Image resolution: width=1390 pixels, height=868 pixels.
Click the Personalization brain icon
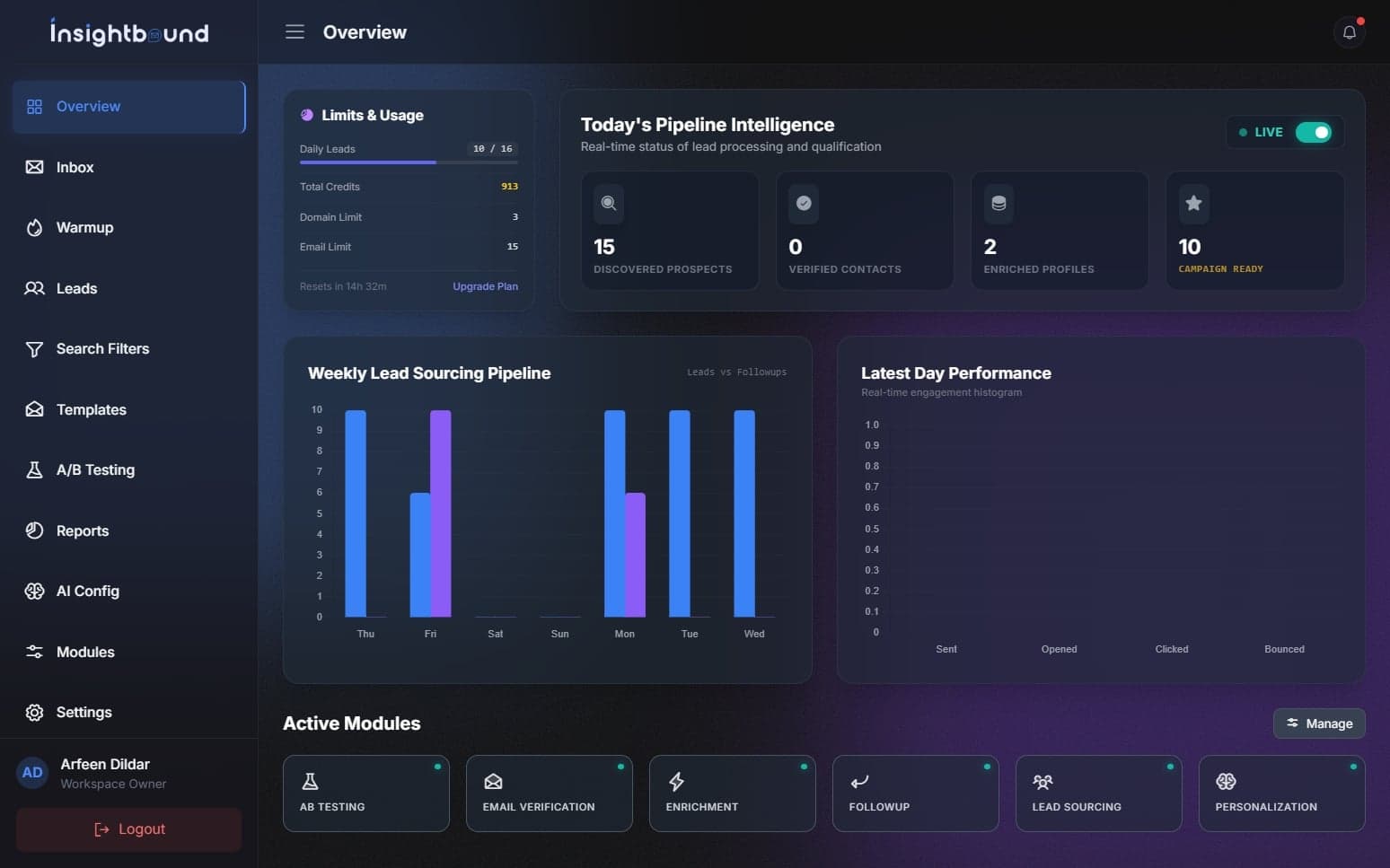pos(1226,781)
